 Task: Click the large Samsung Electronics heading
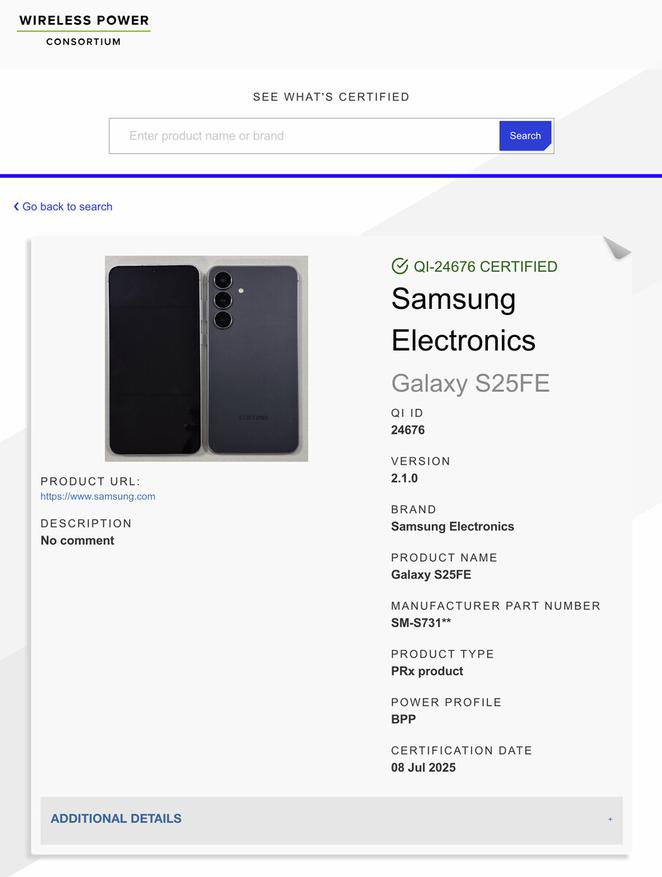(x=463, y=319)
